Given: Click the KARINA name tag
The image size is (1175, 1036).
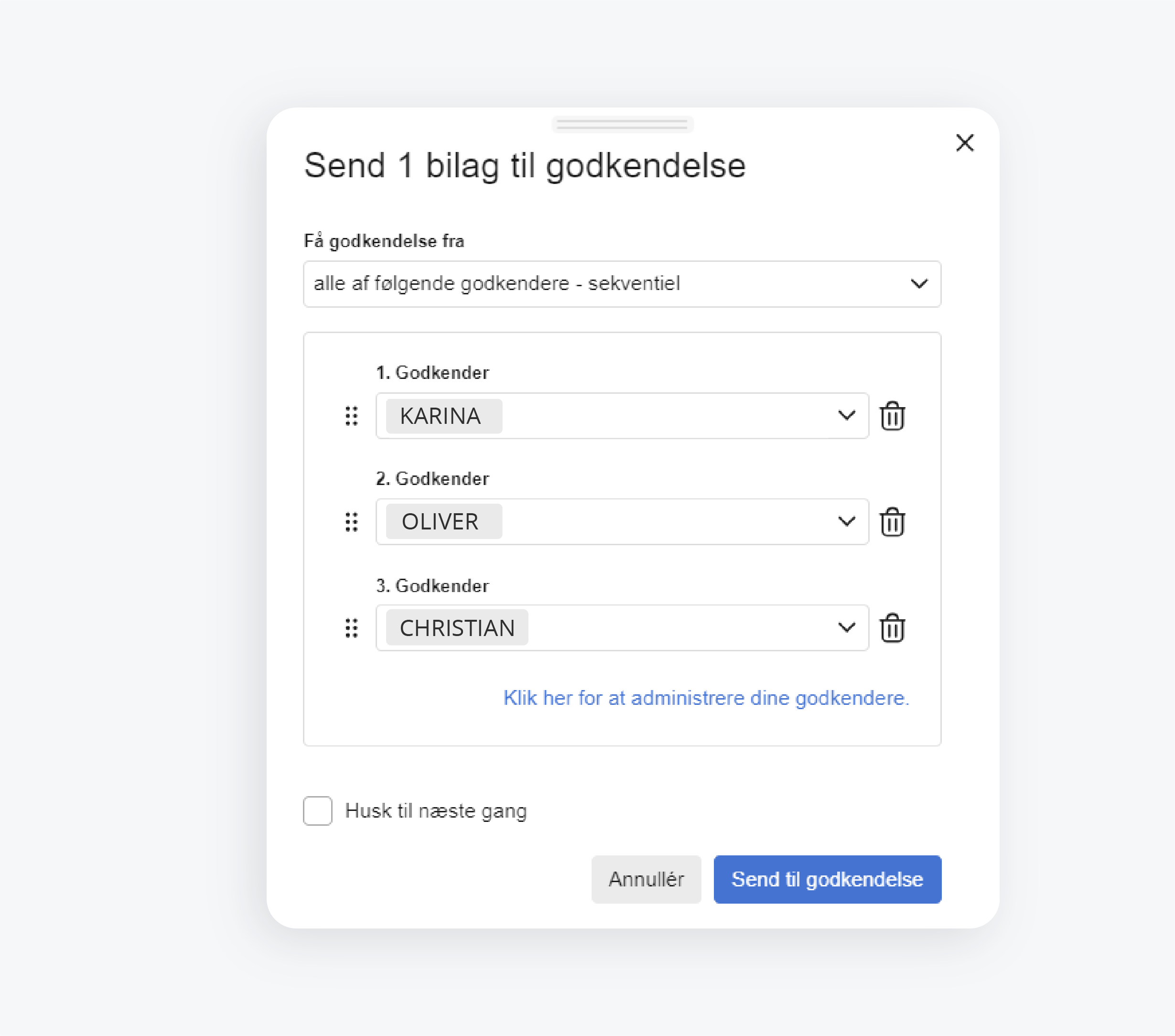Looking at the screenshot, I should 444,416.
